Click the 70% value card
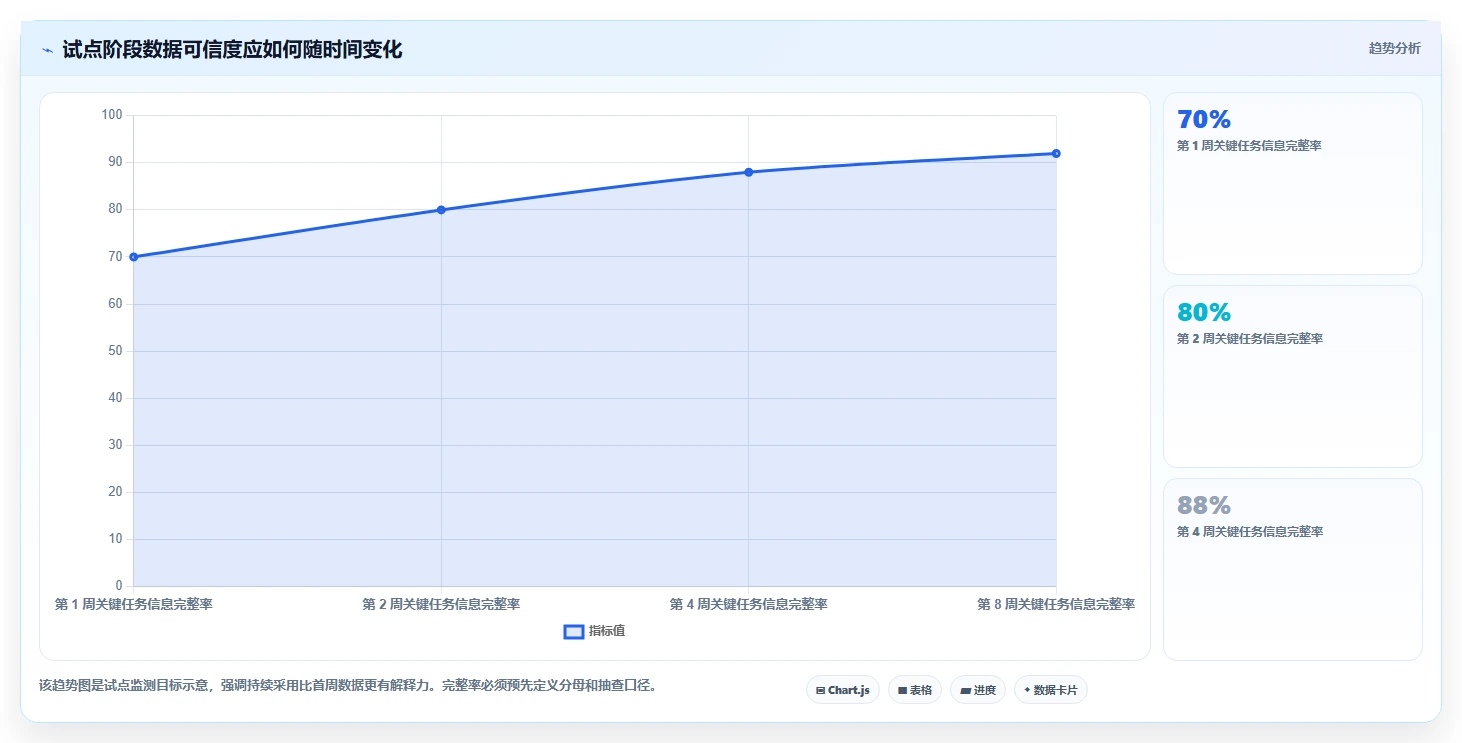The height and width of the screenshot is (743, 1462). click(x=1292, y=183)
